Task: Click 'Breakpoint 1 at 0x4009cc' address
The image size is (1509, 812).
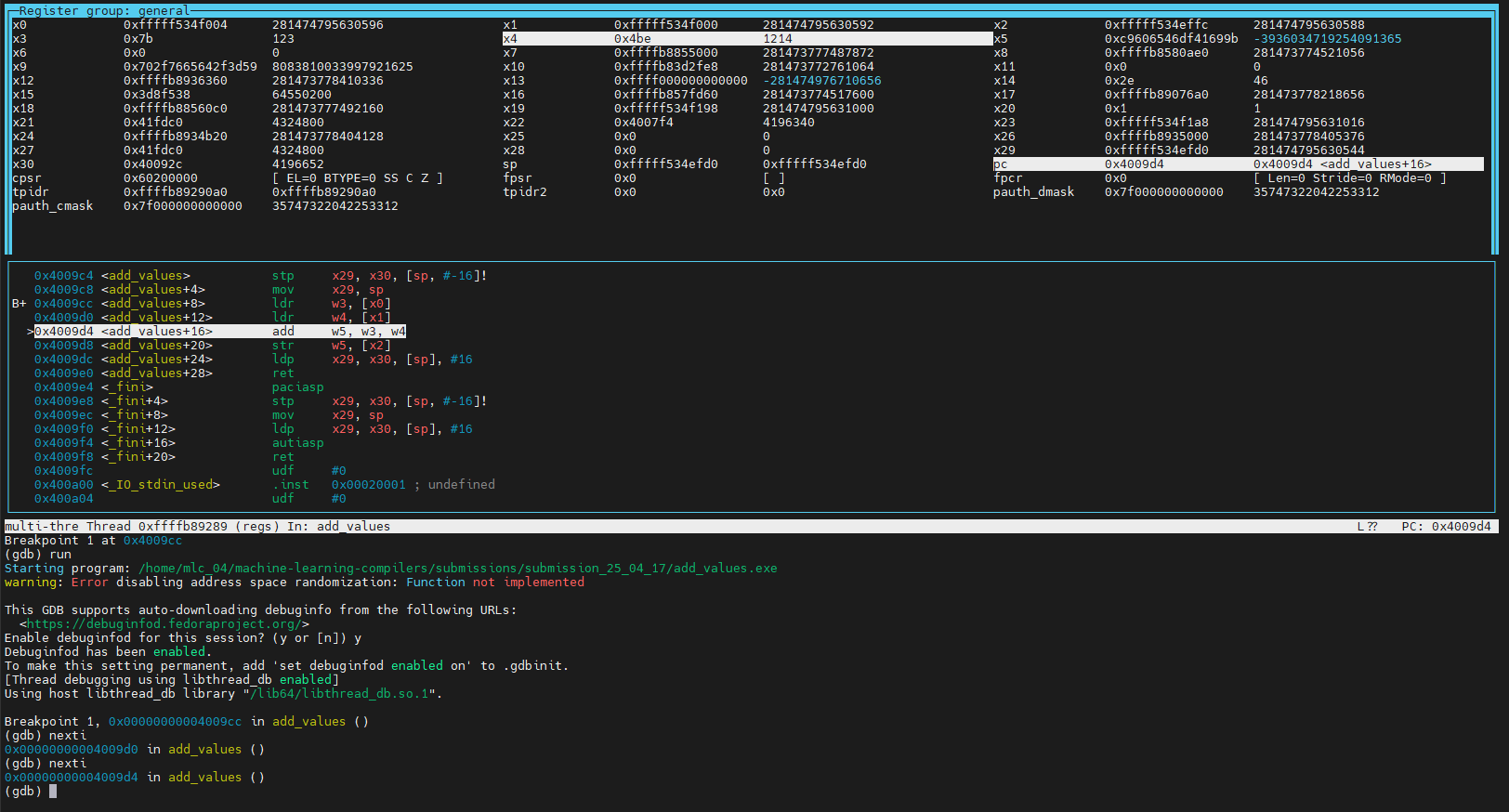Action: pos(153,541)
